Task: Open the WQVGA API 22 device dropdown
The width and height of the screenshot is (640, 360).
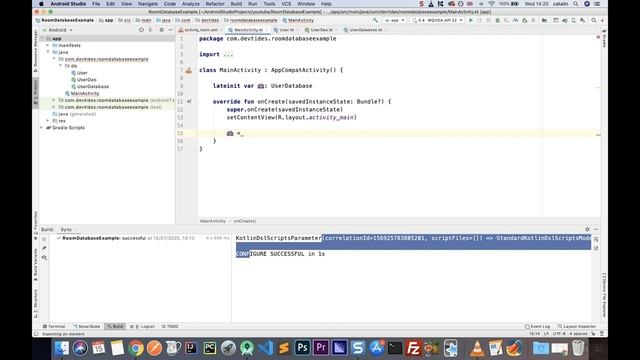Action: [438, 20]
